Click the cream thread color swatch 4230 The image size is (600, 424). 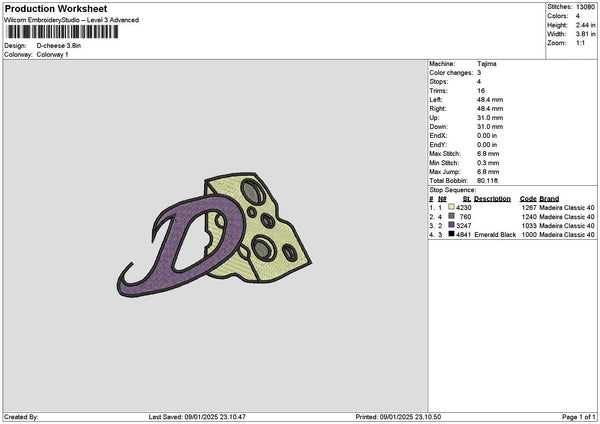(451, 207)
